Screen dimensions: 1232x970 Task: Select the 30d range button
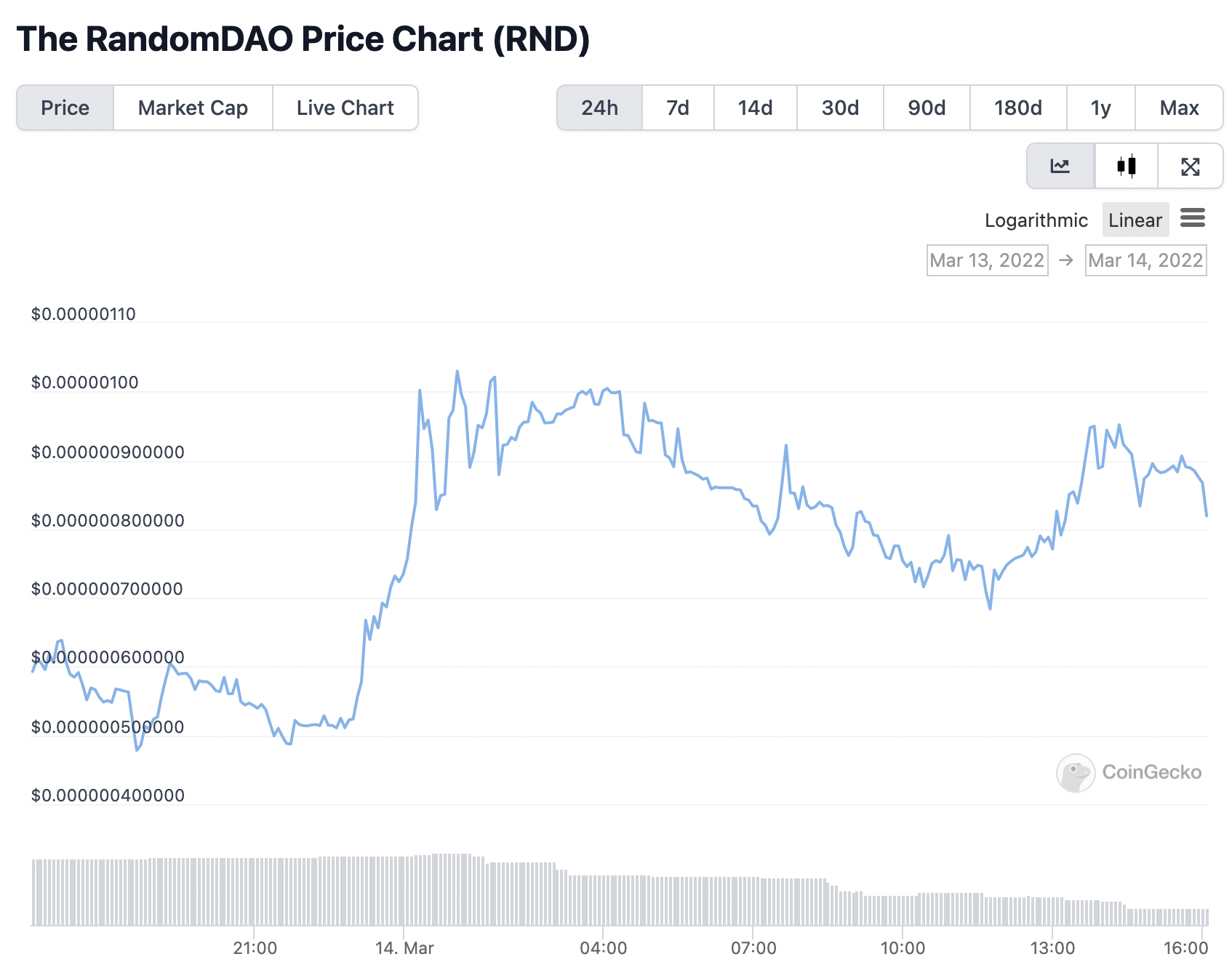click(840, 108)
